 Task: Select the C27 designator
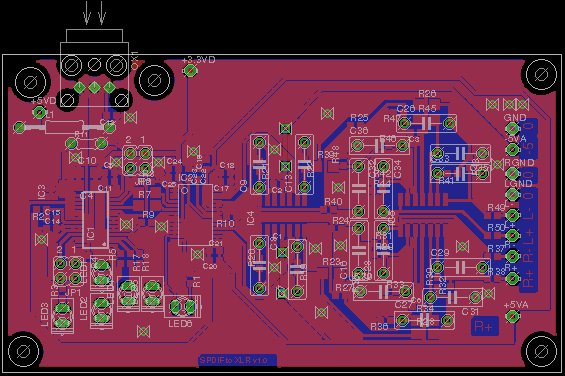(403, 304)
